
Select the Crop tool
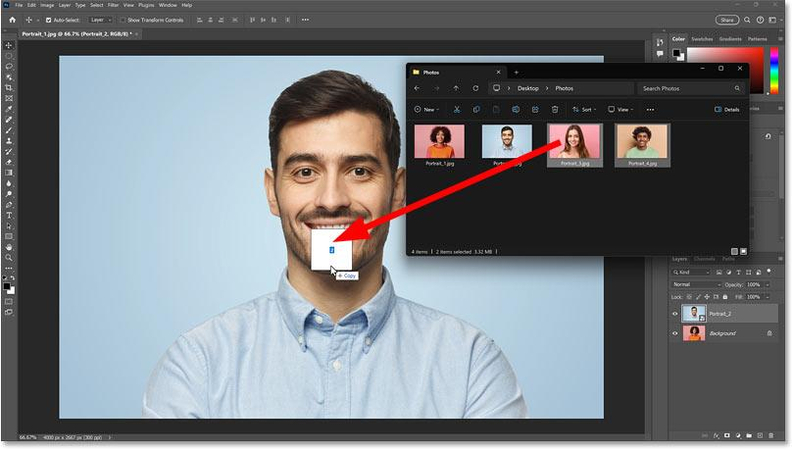point(9,88)
